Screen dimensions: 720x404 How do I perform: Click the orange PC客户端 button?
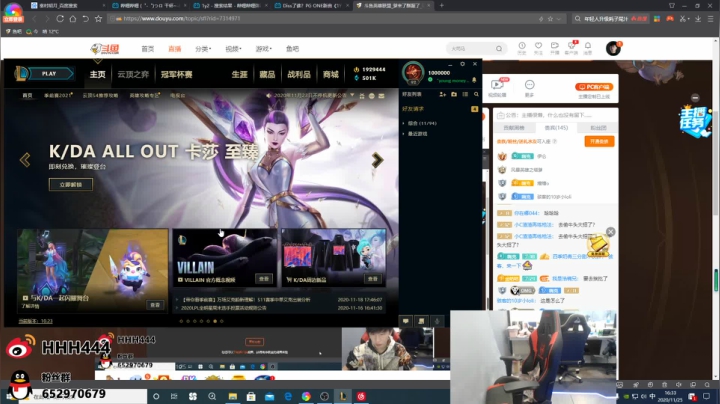pyautogui.click(x=594, y=87)
